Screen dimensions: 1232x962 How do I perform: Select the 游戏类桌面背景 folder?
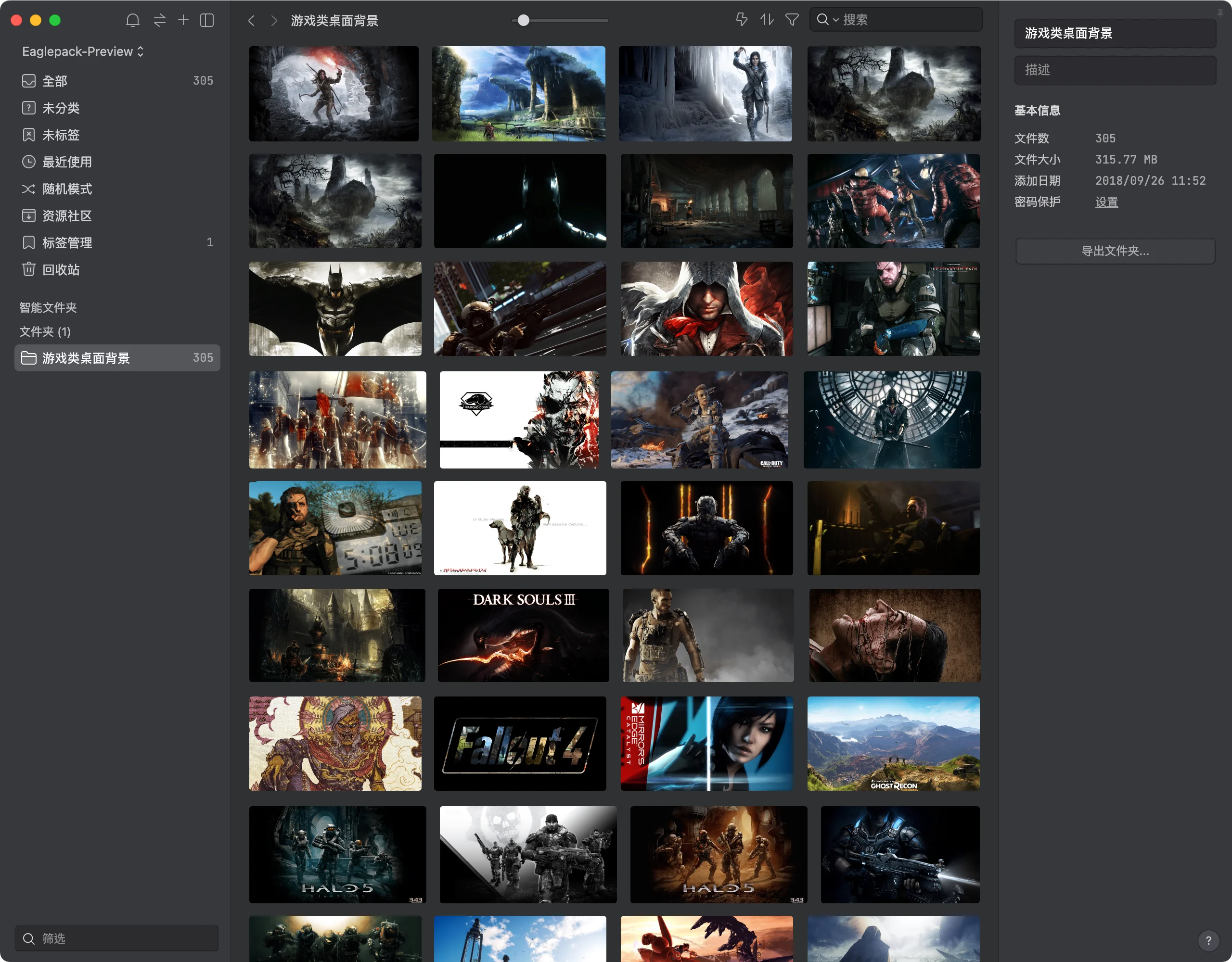[117, 358]
